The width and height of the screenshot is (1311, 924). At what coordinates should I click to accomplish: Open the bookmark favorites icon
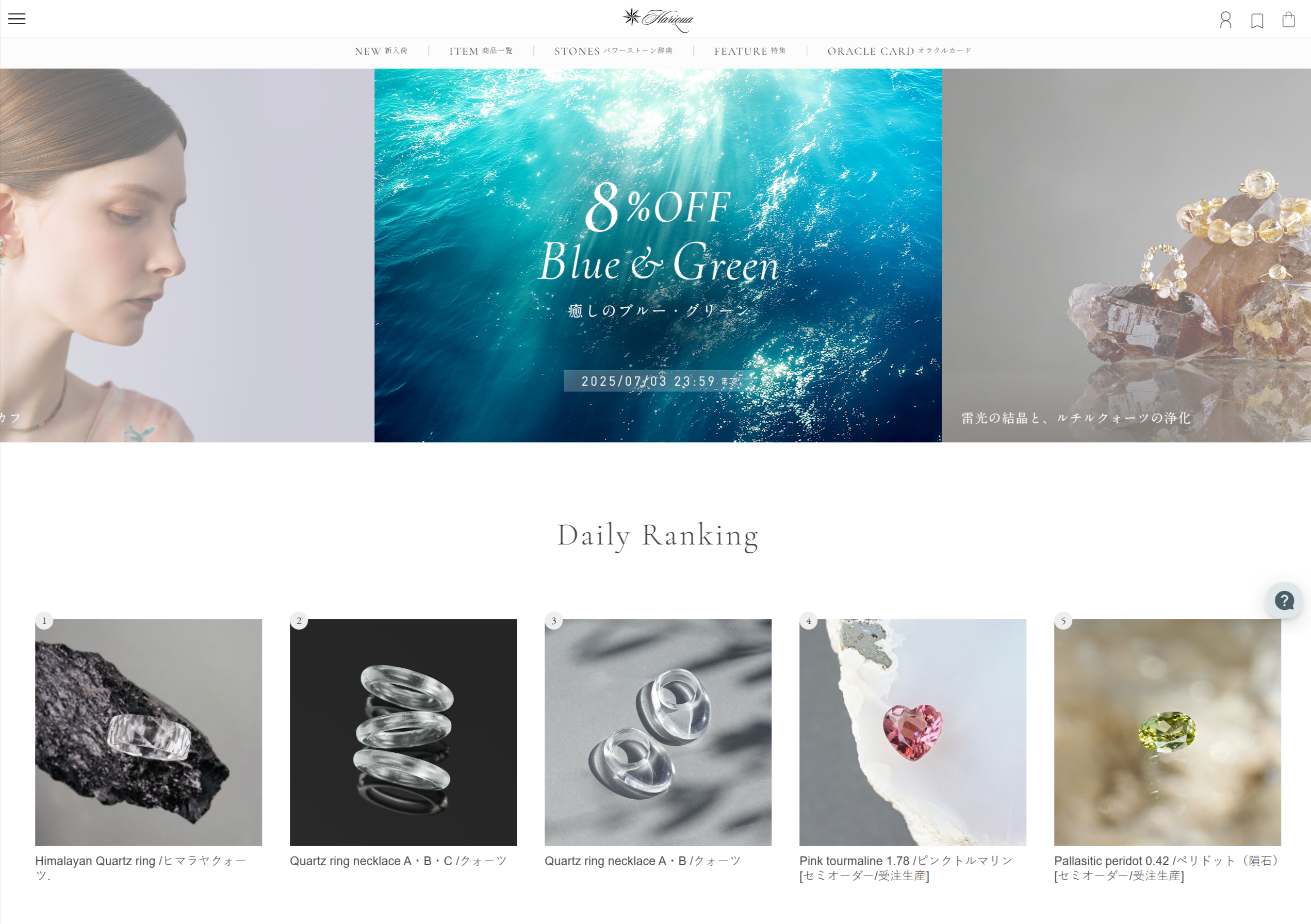1257,21
